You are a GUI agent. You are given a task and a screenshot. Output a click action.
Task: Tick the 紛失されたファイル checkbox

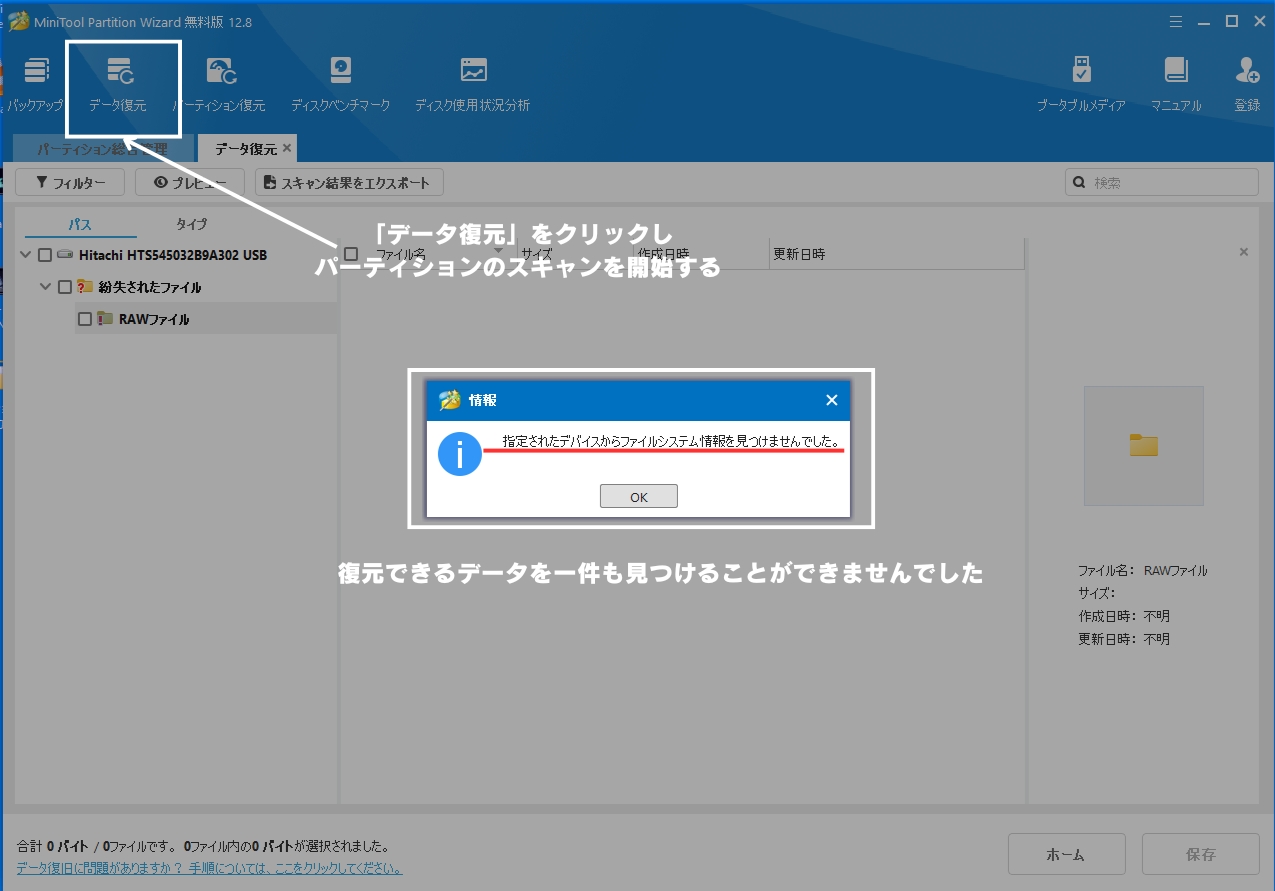pos(65,287)
